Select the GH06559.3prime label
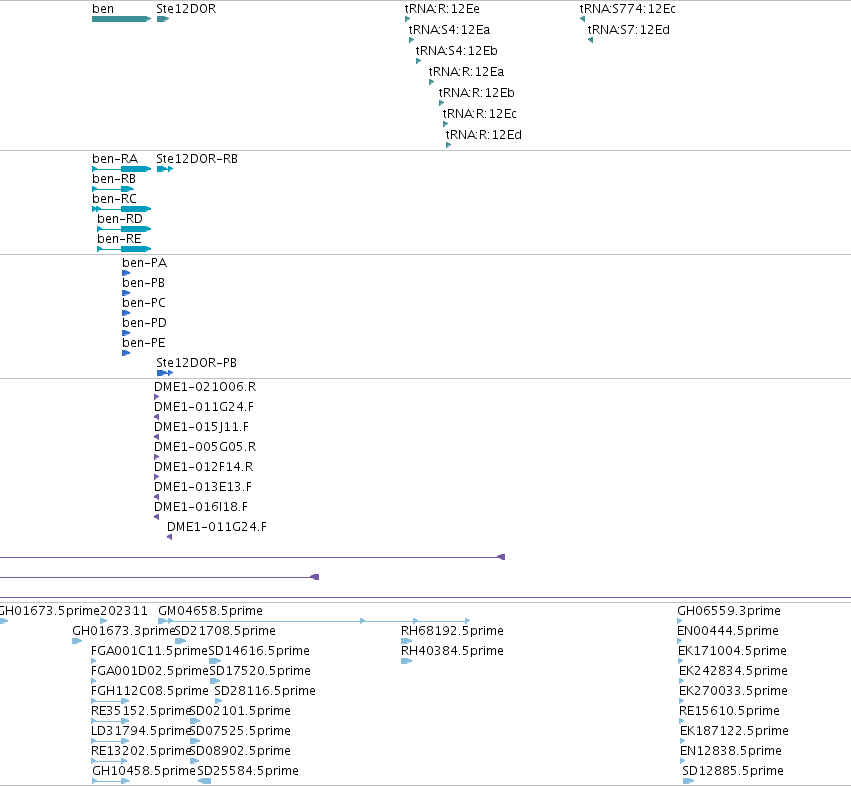The height and width of the screenshot is (786, 851). point(729,611)
